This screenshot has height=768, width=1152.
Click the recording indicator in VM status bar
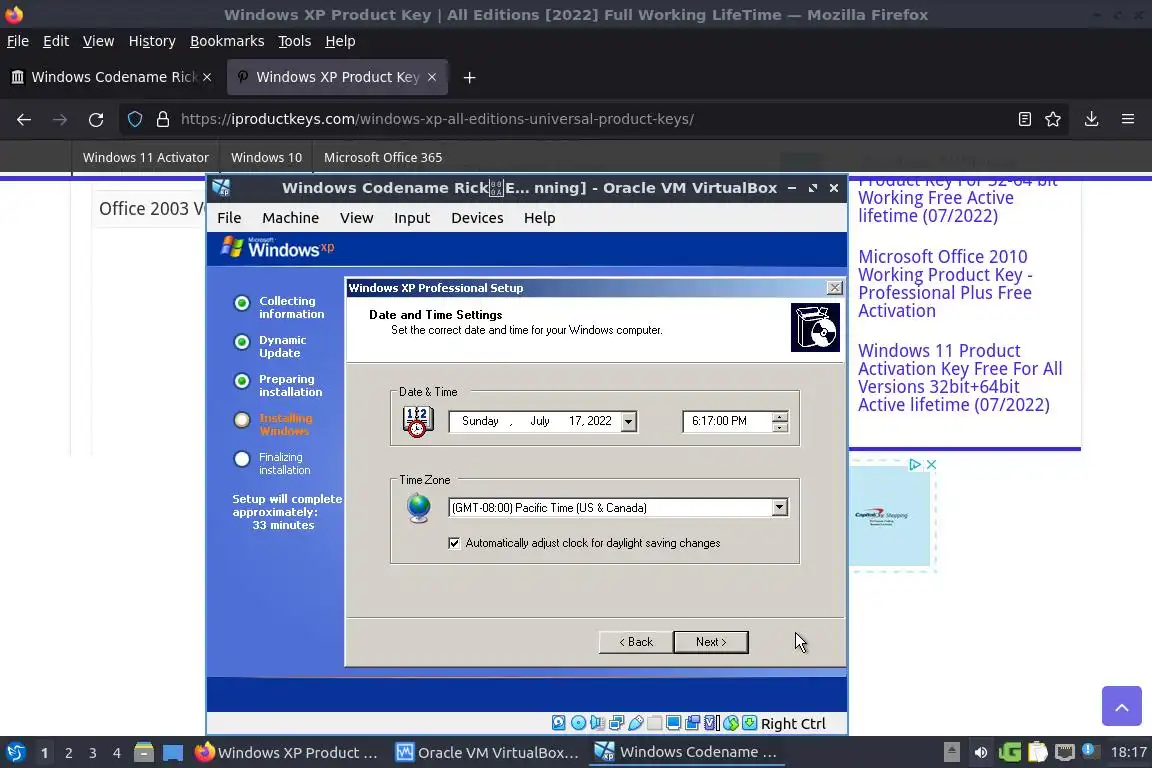pyautogui.click(x=692, y=723)
